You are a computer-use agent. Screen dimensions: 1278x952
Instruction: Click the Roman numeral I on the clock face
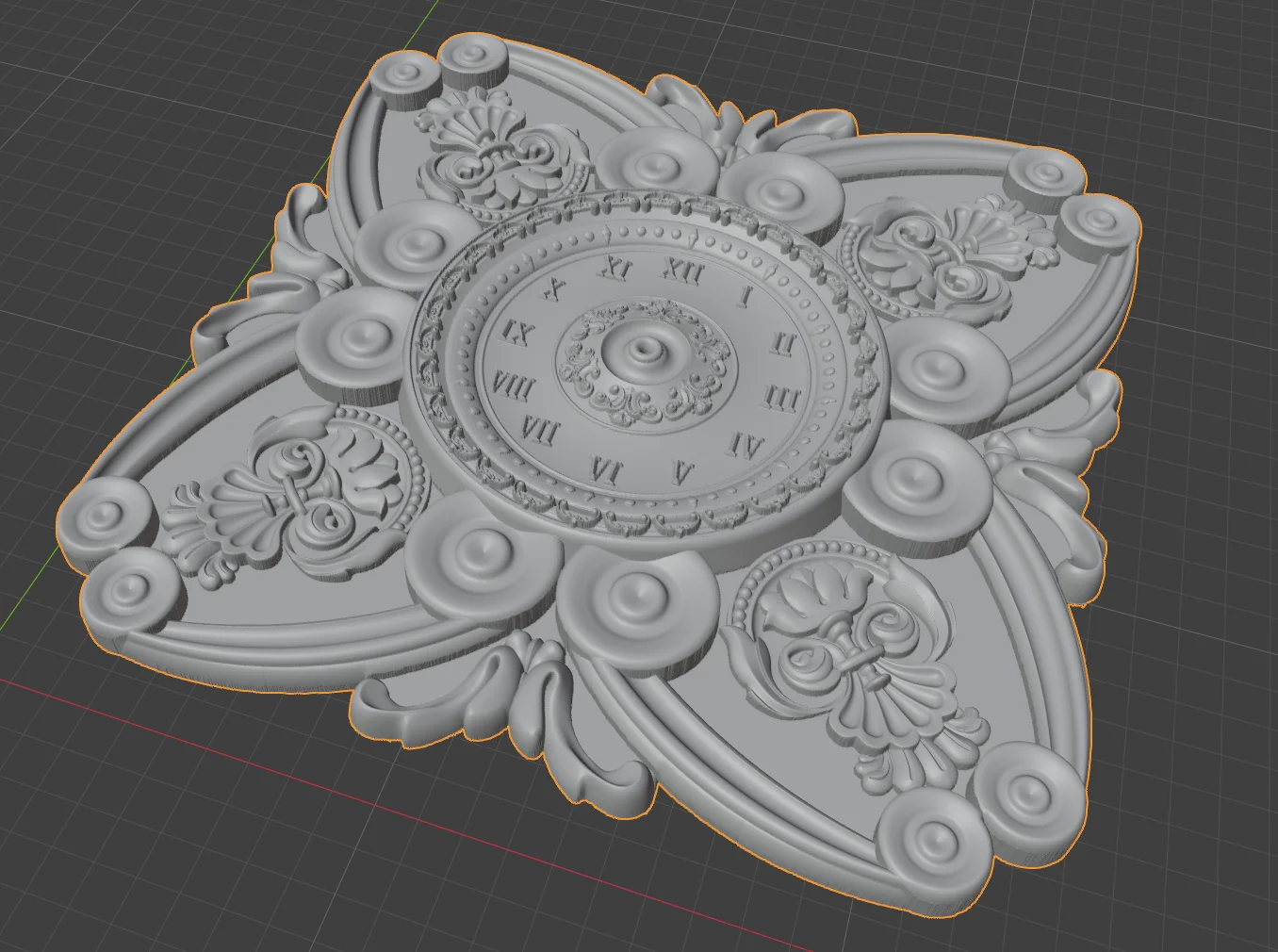click(746, 297)
